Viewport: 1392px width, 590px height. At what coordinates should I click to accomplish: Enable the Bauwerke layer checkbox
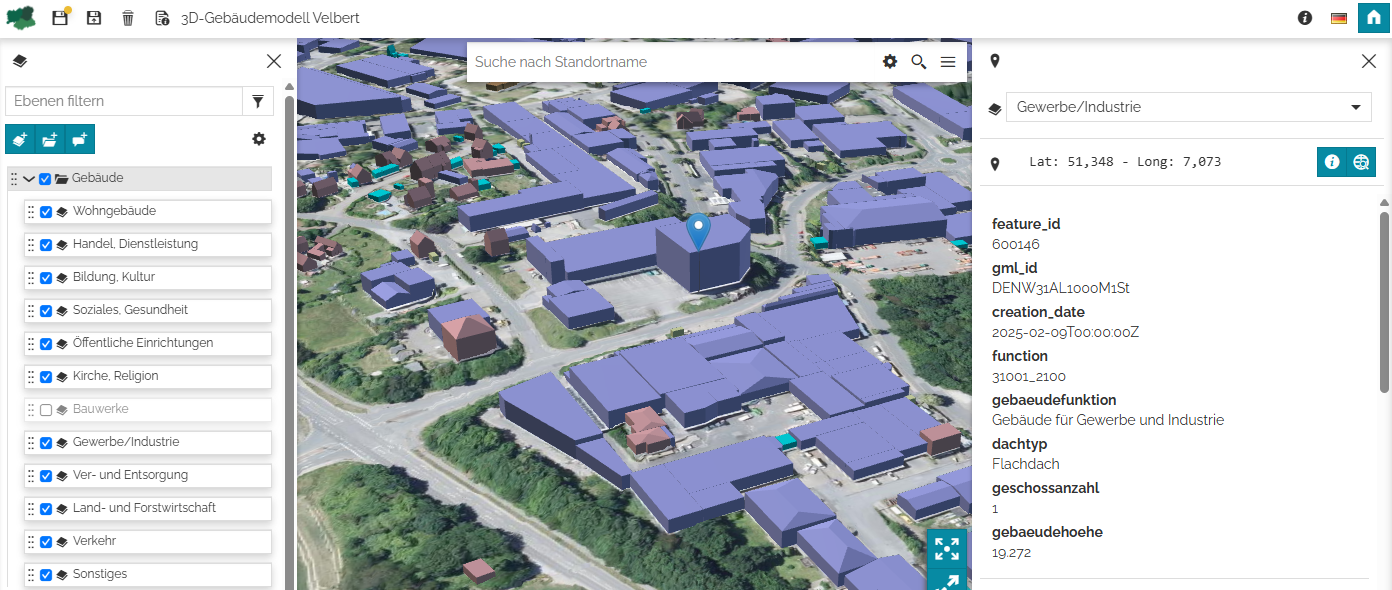click(x=46, y=410)
